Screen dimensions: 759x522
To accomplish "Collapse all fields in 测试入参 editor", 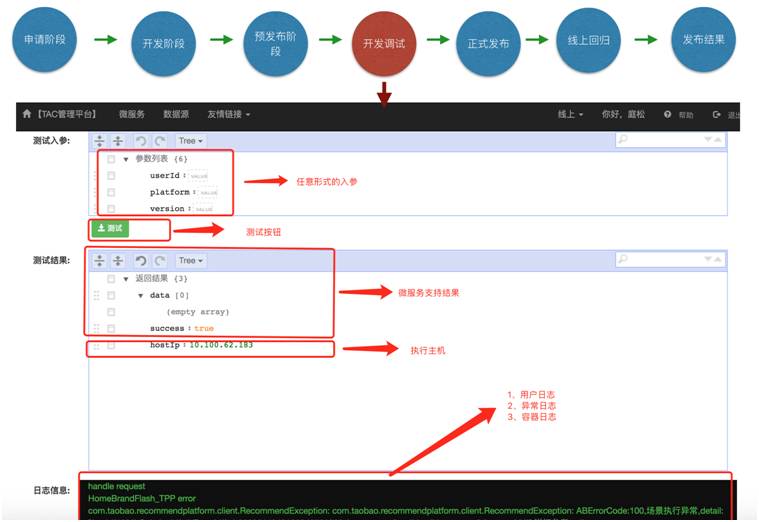I will point(118,141).
